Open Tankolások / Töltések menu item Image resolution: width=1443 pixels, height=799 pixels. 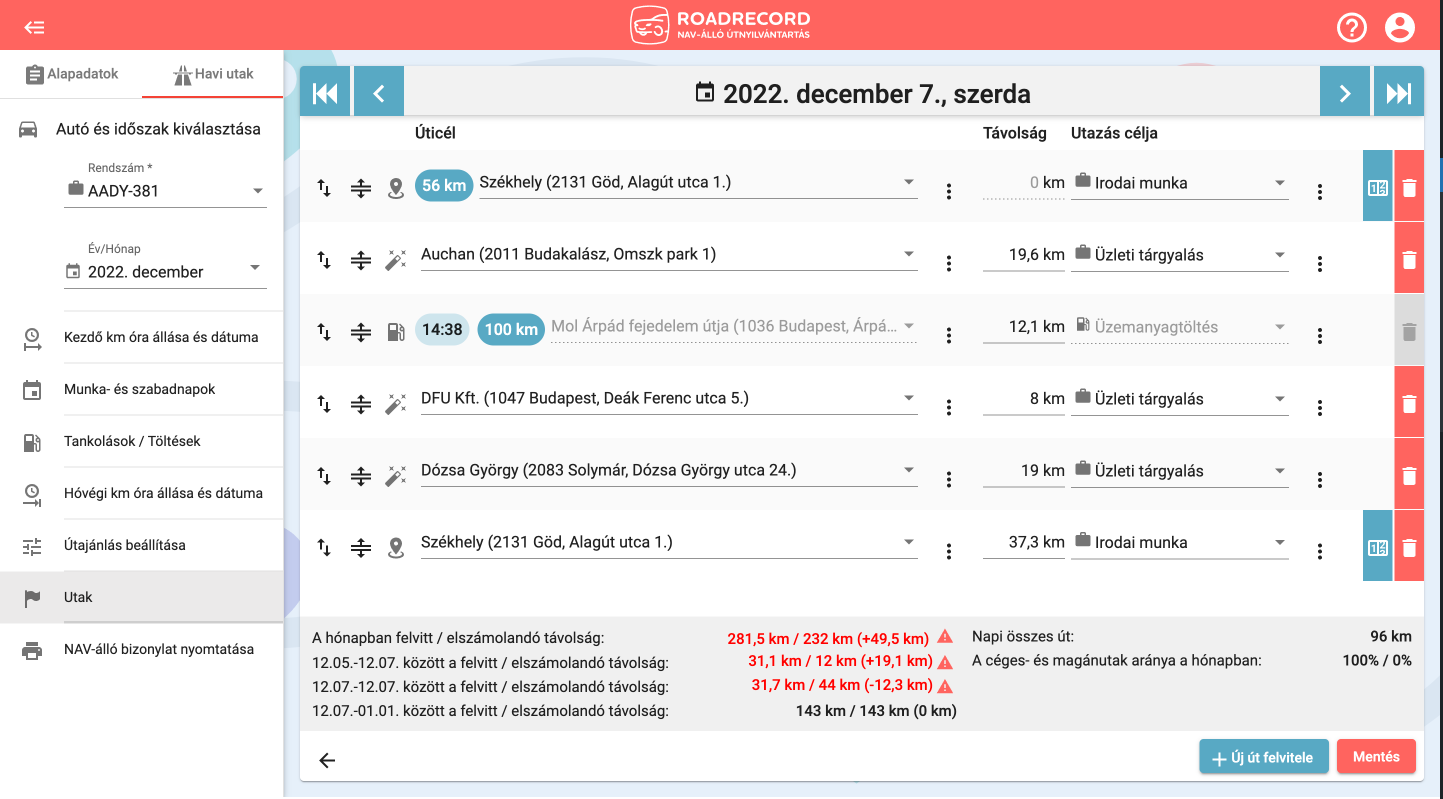pyautogui.click(x=142, y=441)
